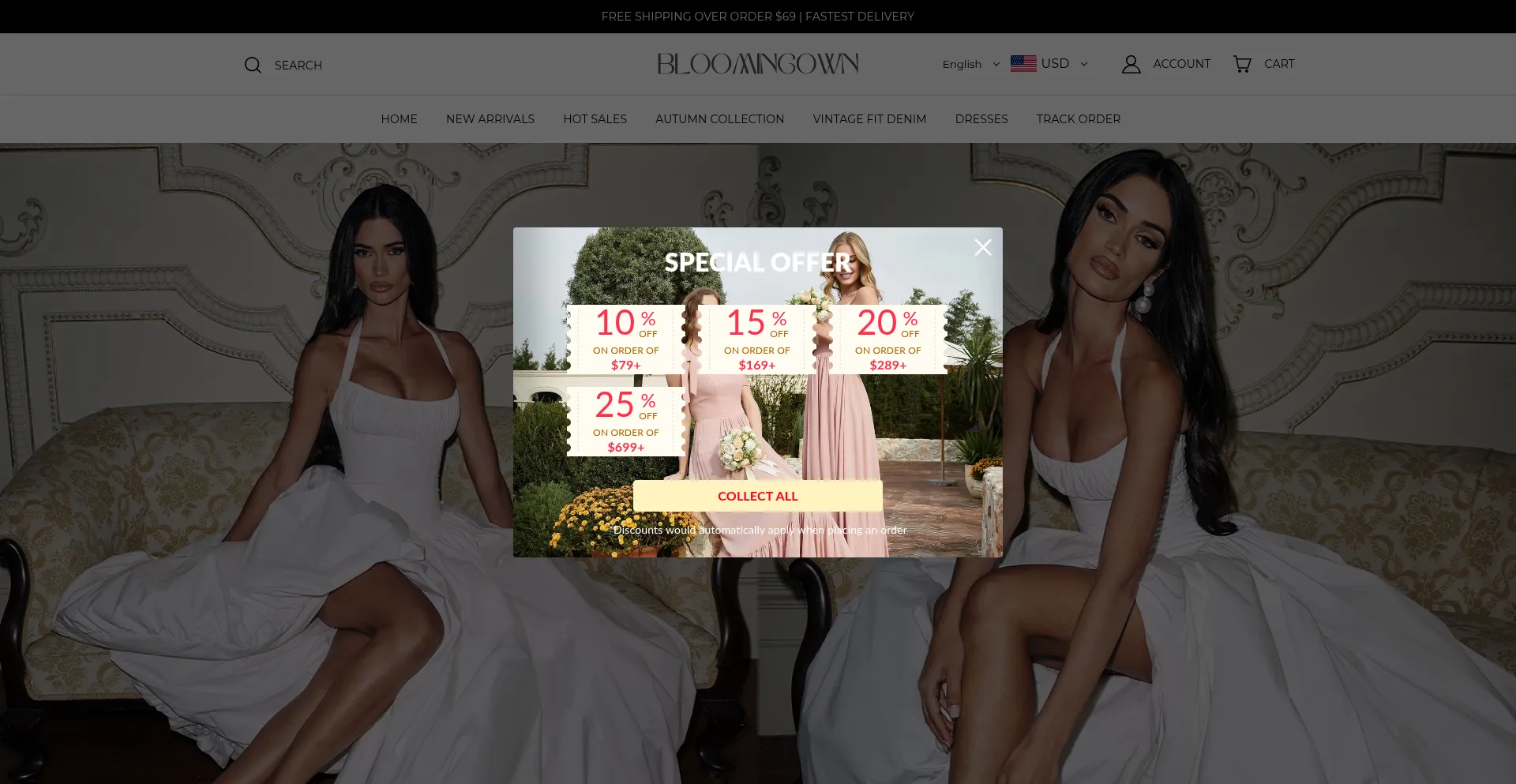Navigate to Dresses category
Screen dimensions: 1516x784
[x=981, y=119]
